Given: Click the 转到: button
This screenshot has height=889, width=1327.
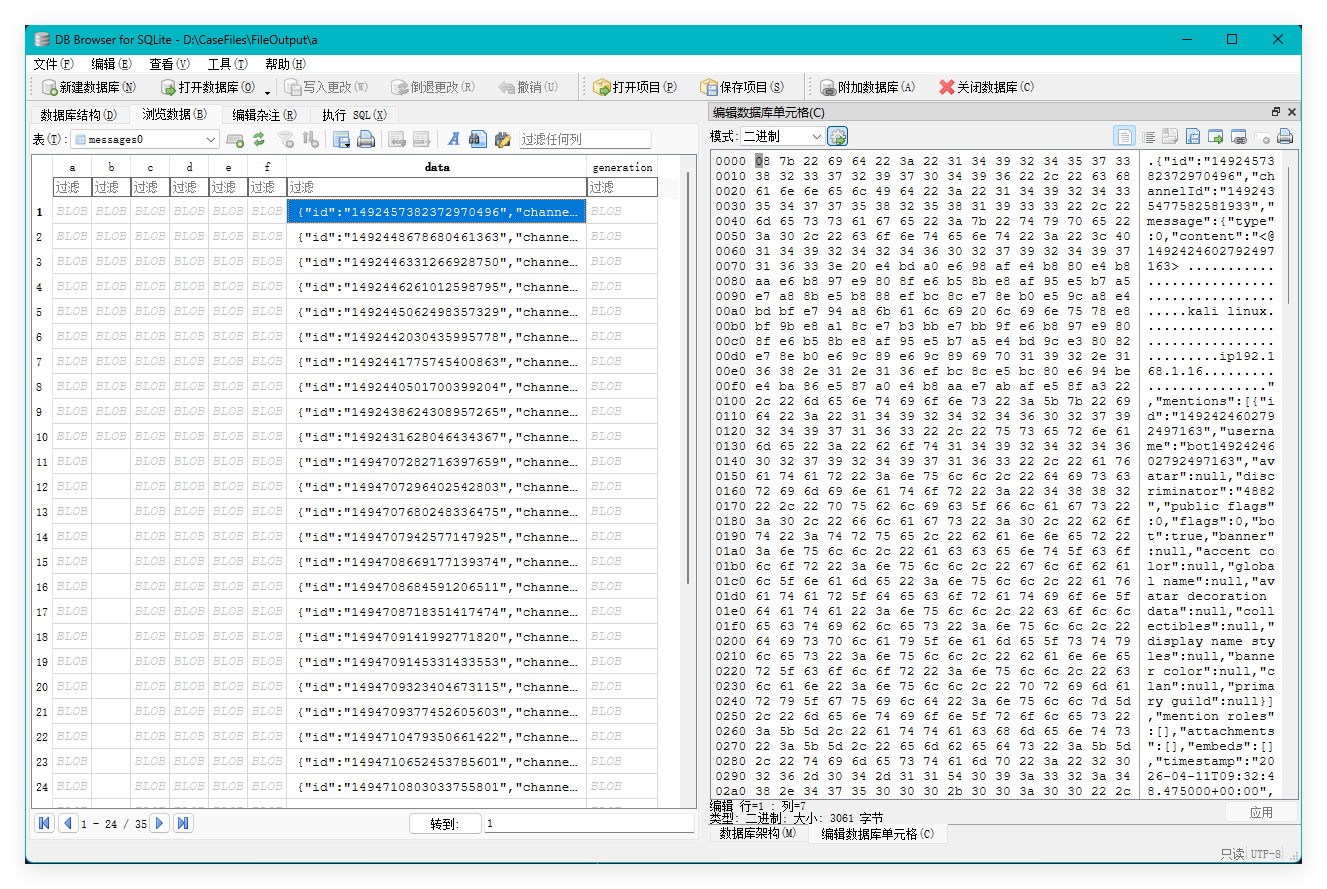Looking at the screenshot, I should coord(445,824).
